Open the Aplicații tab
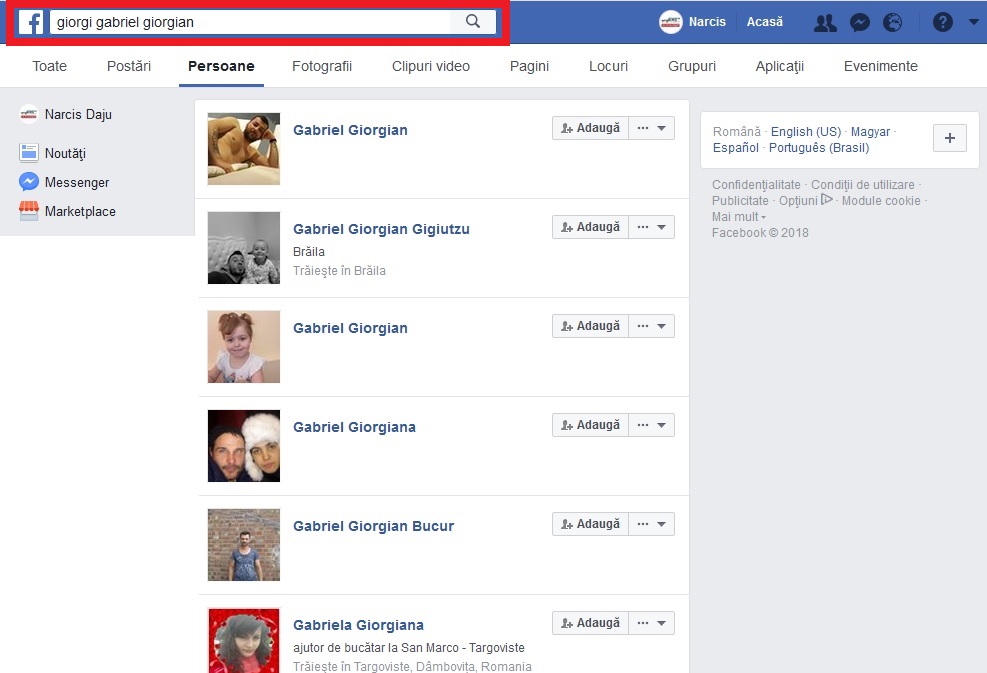987x673 pixels. (780, 66)
